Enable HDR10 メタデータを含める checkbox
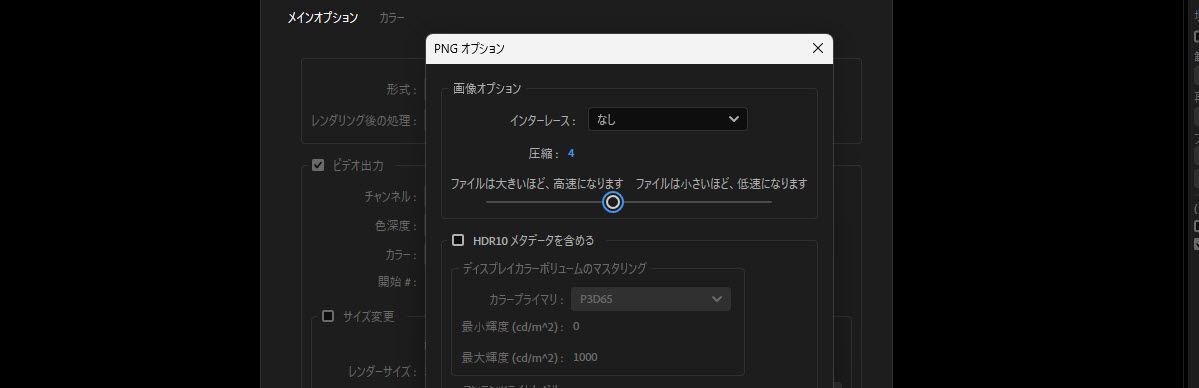1199x388 pixels. coord(458,240)
